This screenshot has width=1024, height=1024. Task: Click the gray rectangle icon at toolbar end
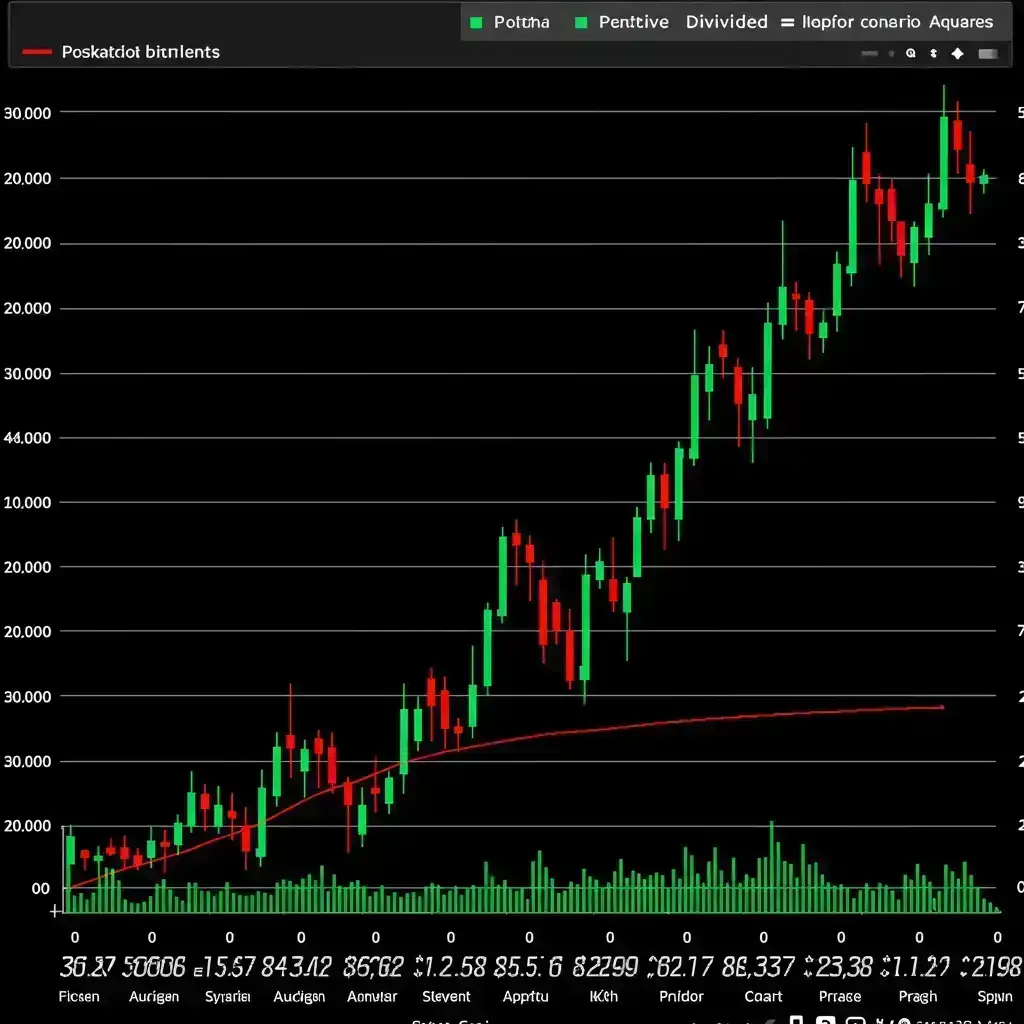pyautogui.click(x=987, y=54)
